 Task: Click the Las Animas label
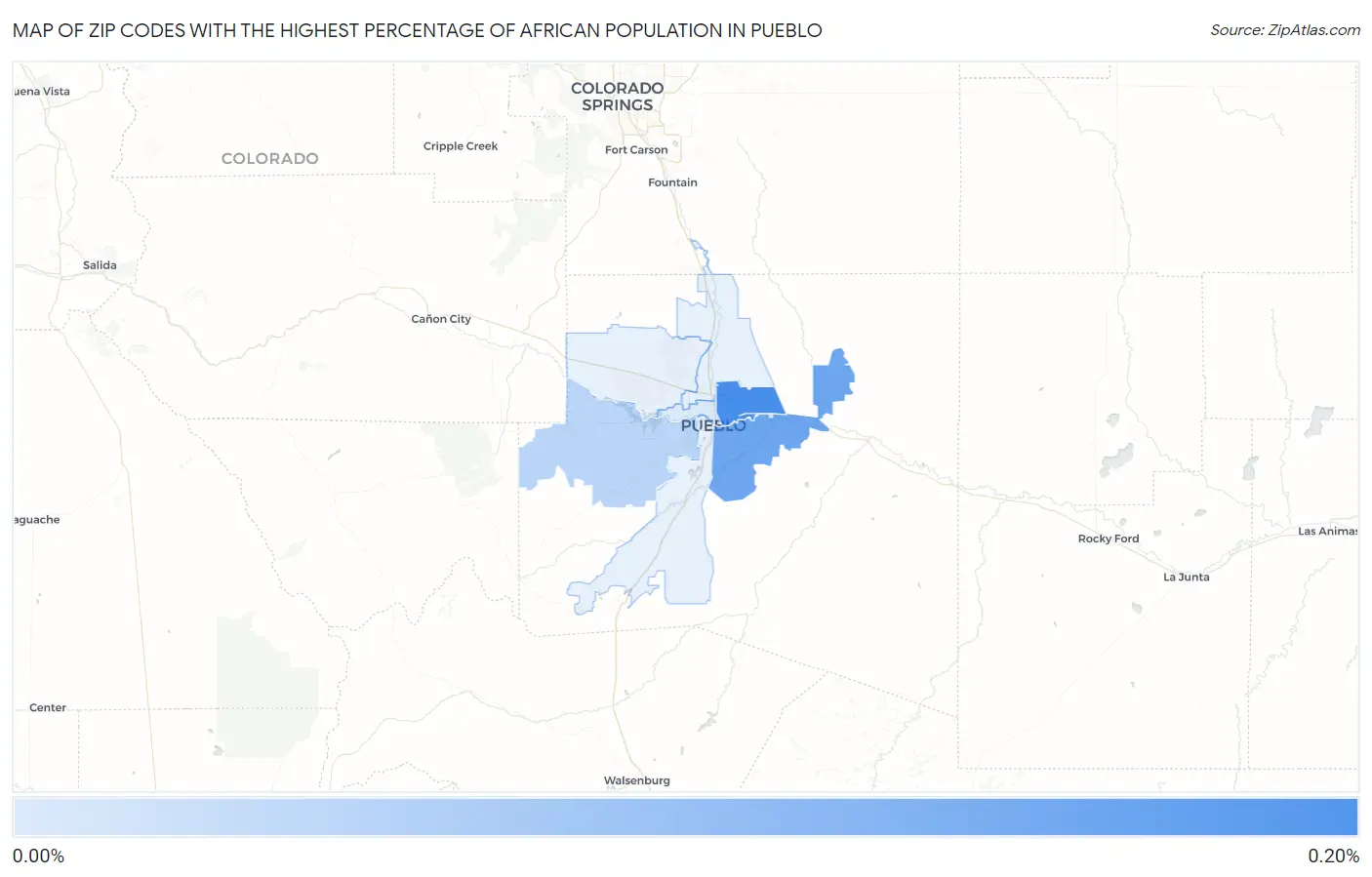pyautogui.click(x=1327, y=532)
